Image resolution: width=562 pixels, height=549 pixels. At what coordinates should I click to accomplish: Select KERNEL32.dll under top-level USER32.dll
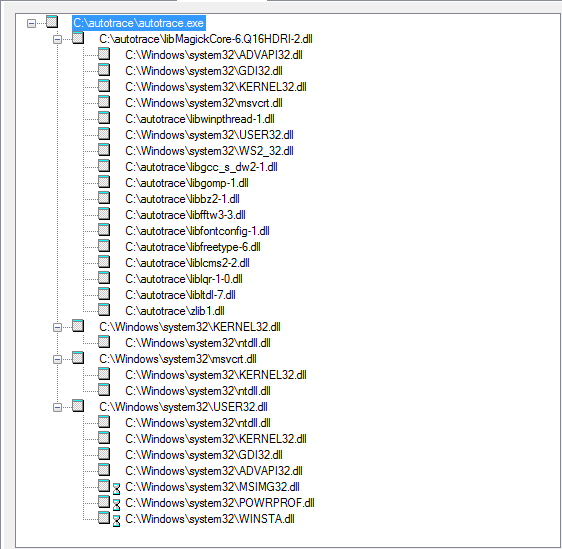pos(216,439)
